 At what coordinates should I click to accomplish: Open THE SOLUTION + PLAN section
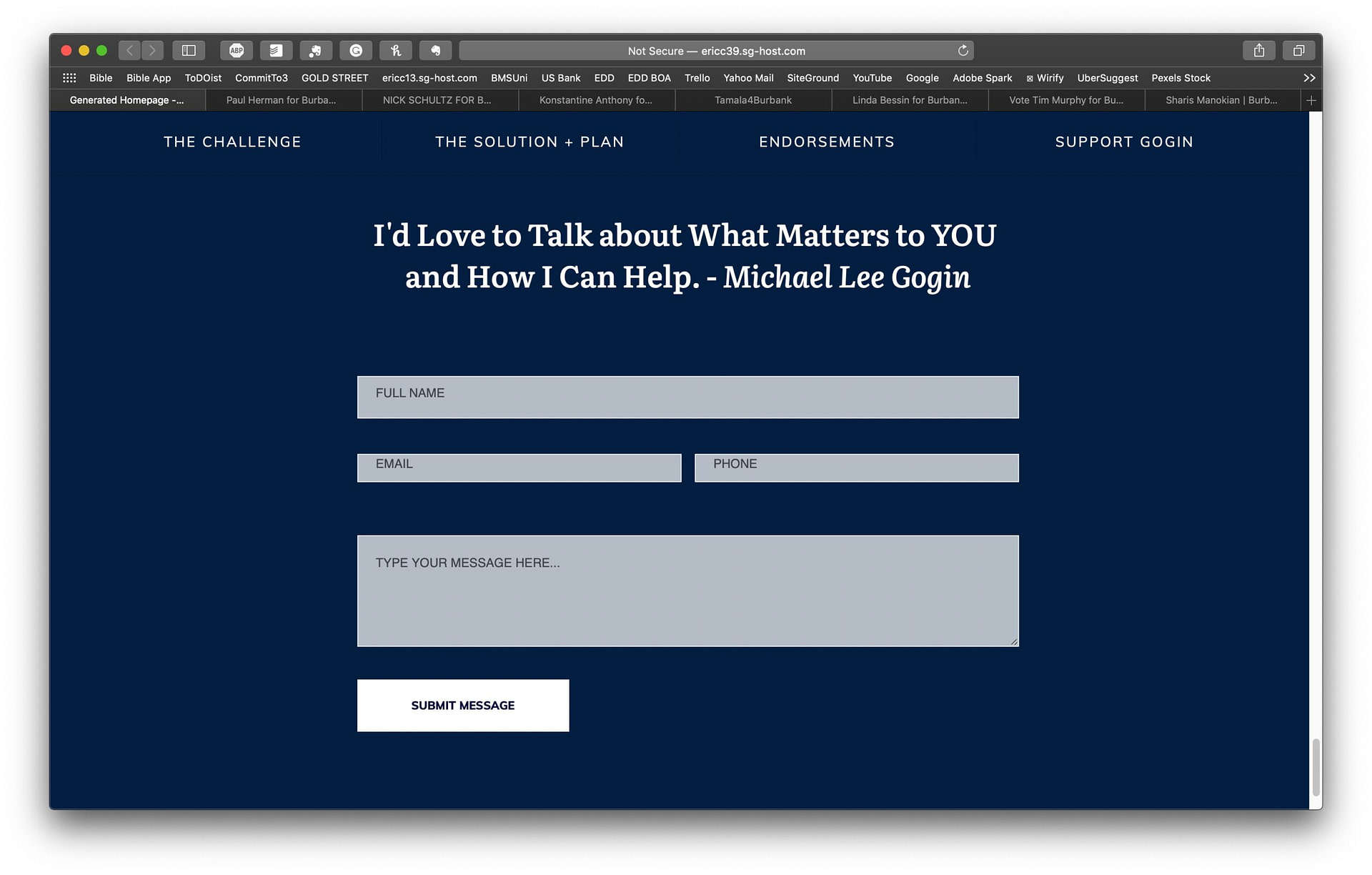click(x=529, y=141)
